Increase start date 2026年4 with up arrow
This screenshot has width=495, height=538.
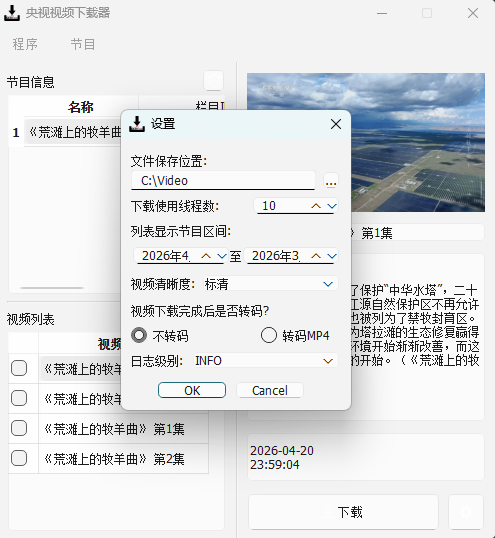pos(206,256)
